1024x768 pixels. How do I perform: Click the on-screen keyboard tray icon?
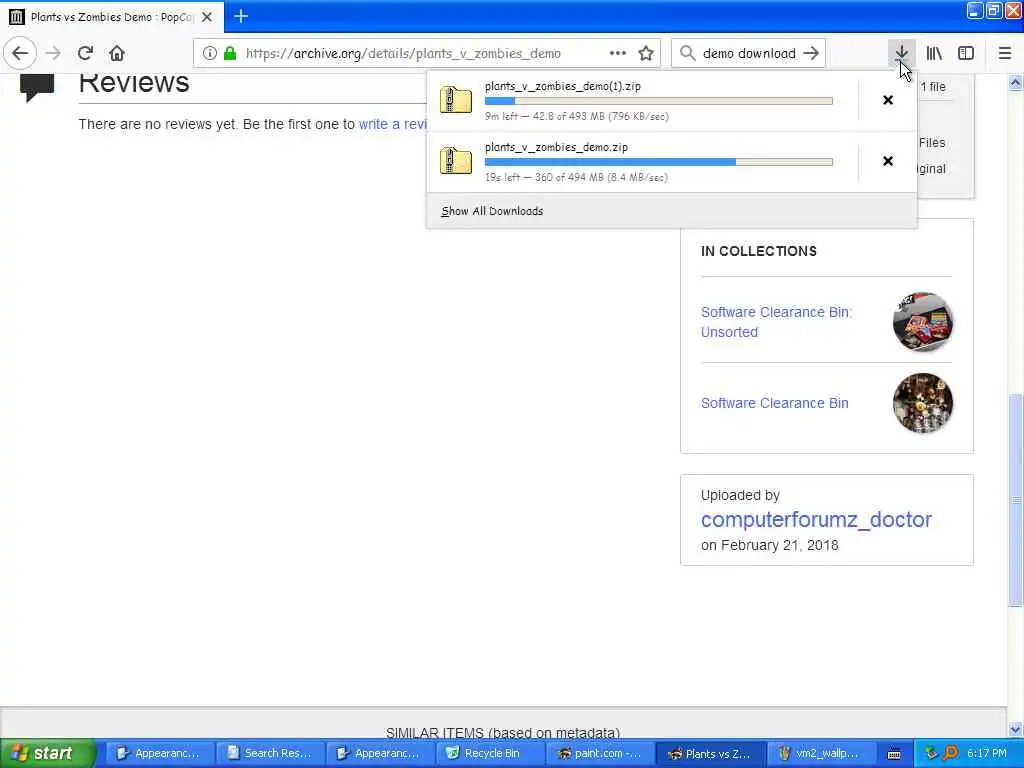tap(894, 754)
